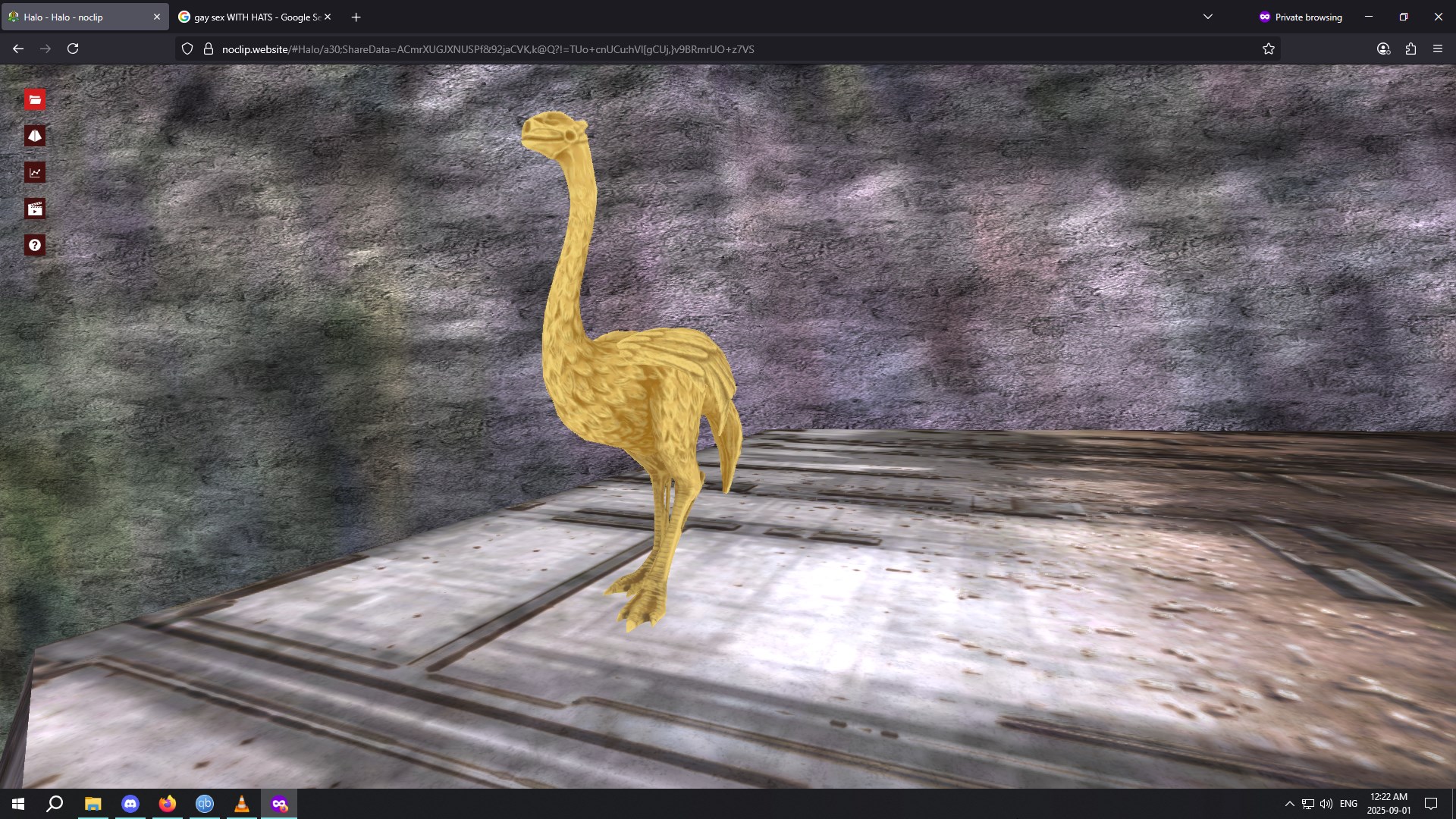The height and width of the screenshot is (819, 1456).
Task: Open the extensions puzzle icon
Action: 1410,49
